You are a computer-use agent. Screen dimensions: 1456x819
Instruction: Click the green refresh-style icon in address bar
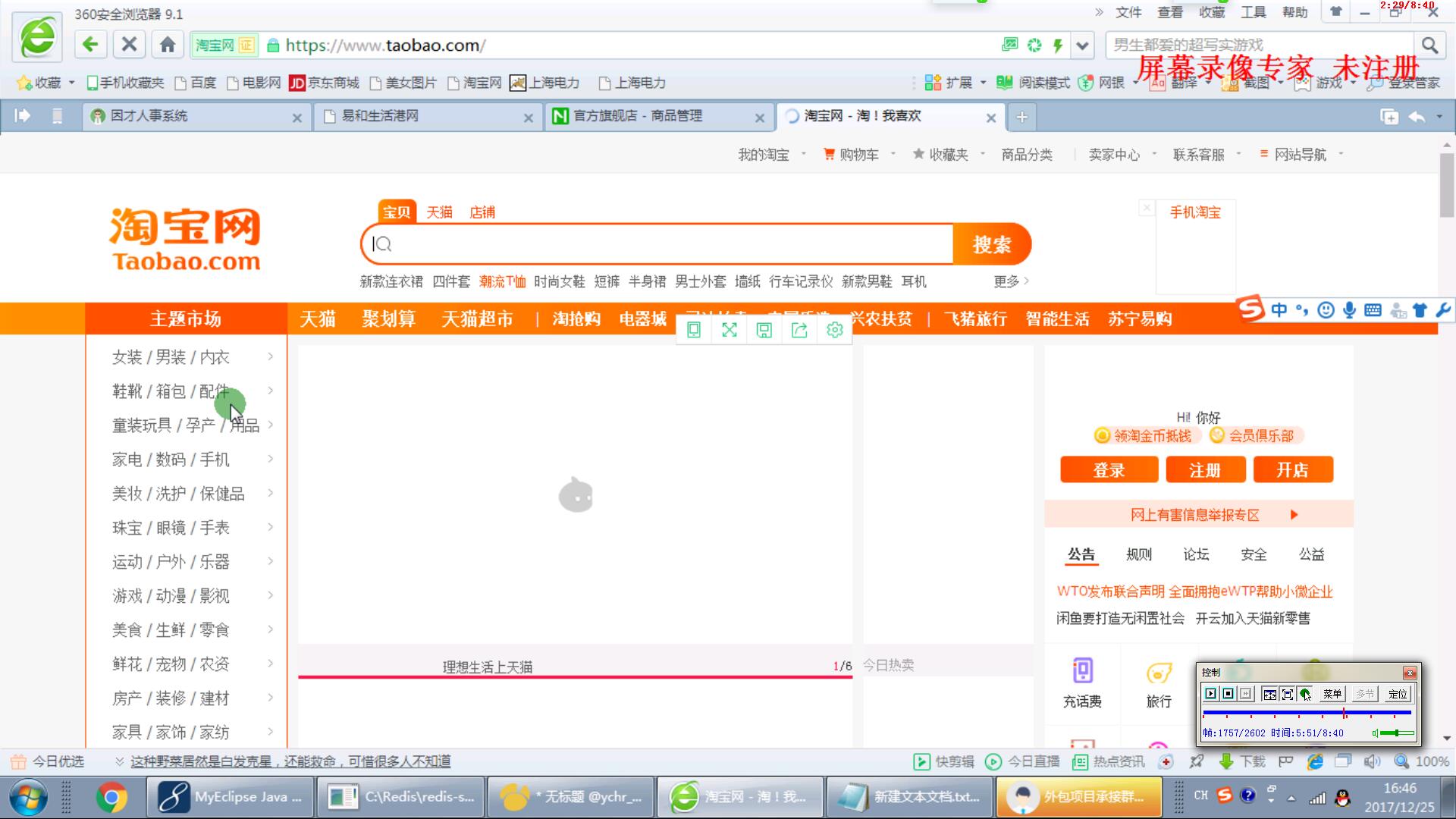click(1034, 45)
